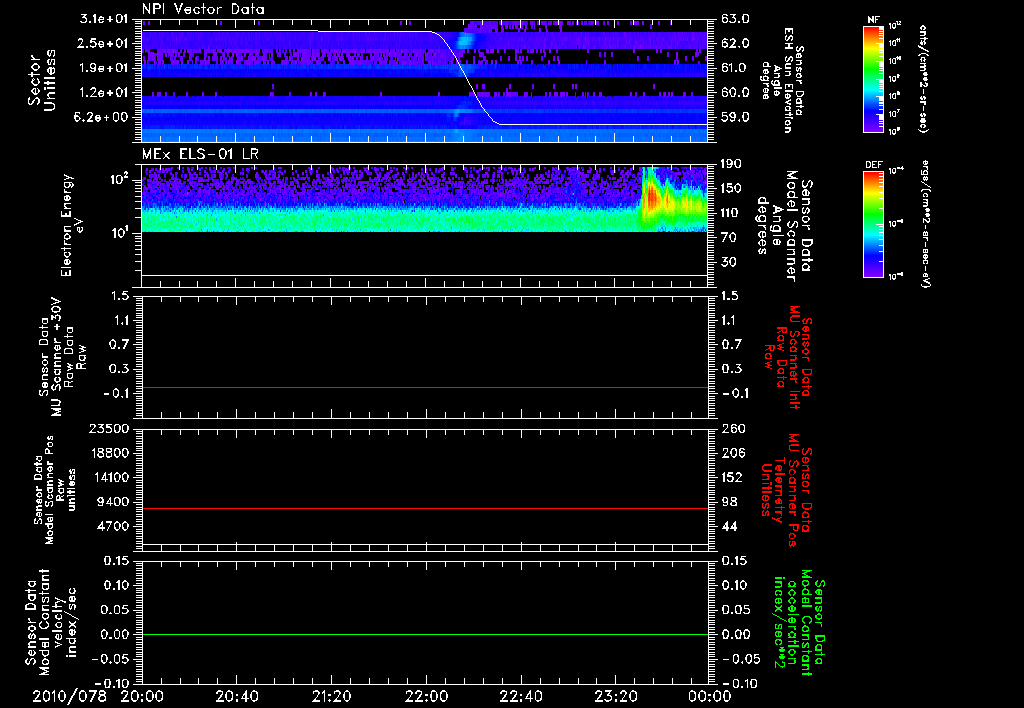
Task: Click the 3.1e+01 sector tick label
Action: click(104, 19)
